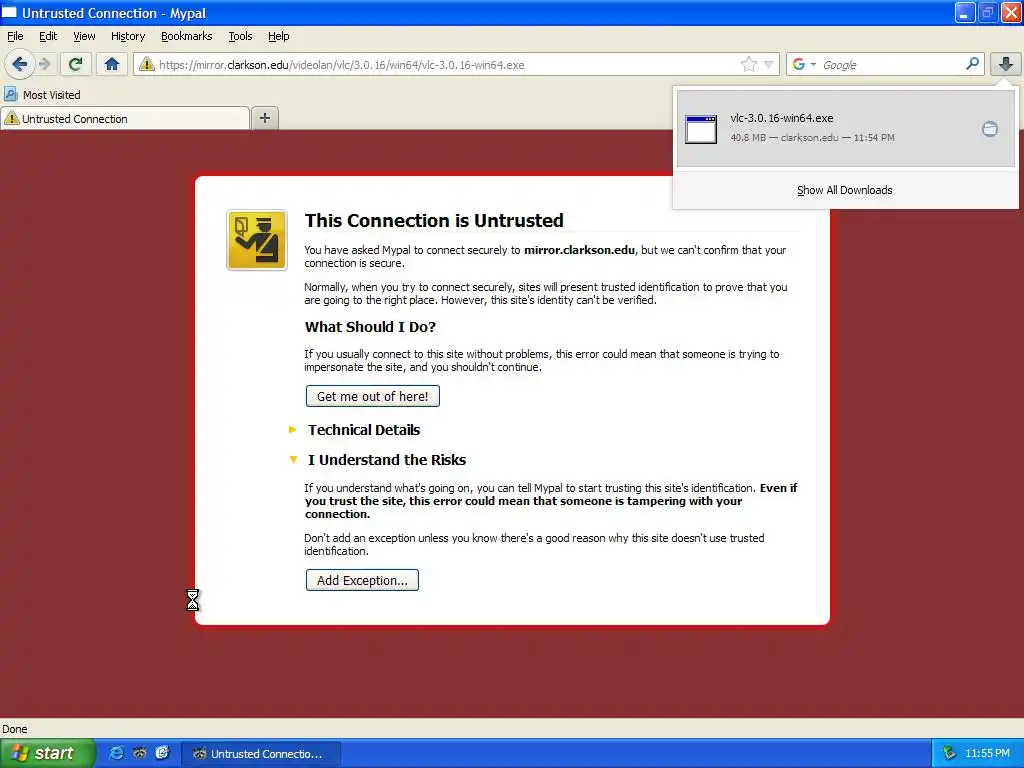Open the Tools menu
The image size is (1024, 768).
click(240, 36)
